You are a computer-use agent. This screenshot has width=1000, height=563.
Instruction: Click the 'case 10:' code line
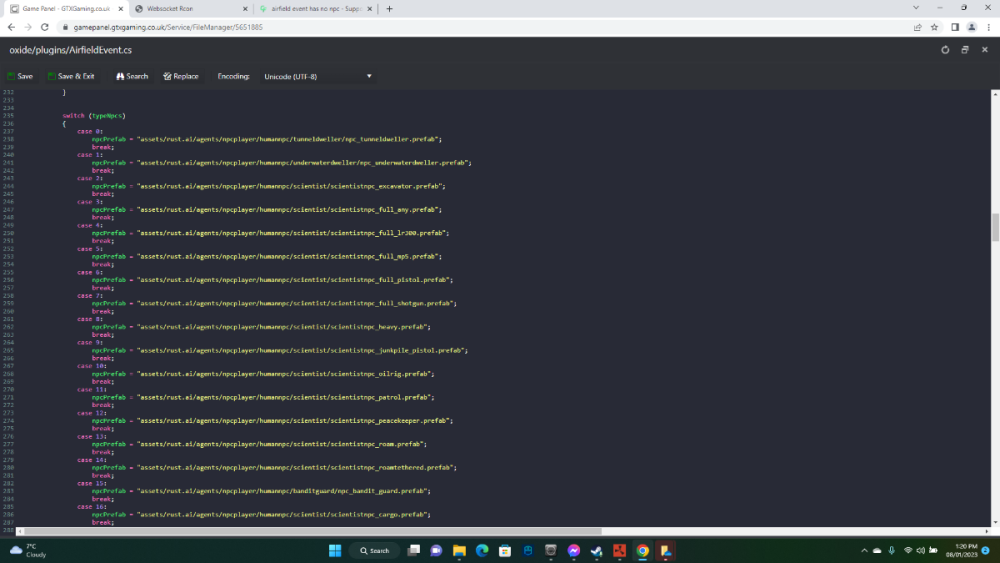(92, 366)
